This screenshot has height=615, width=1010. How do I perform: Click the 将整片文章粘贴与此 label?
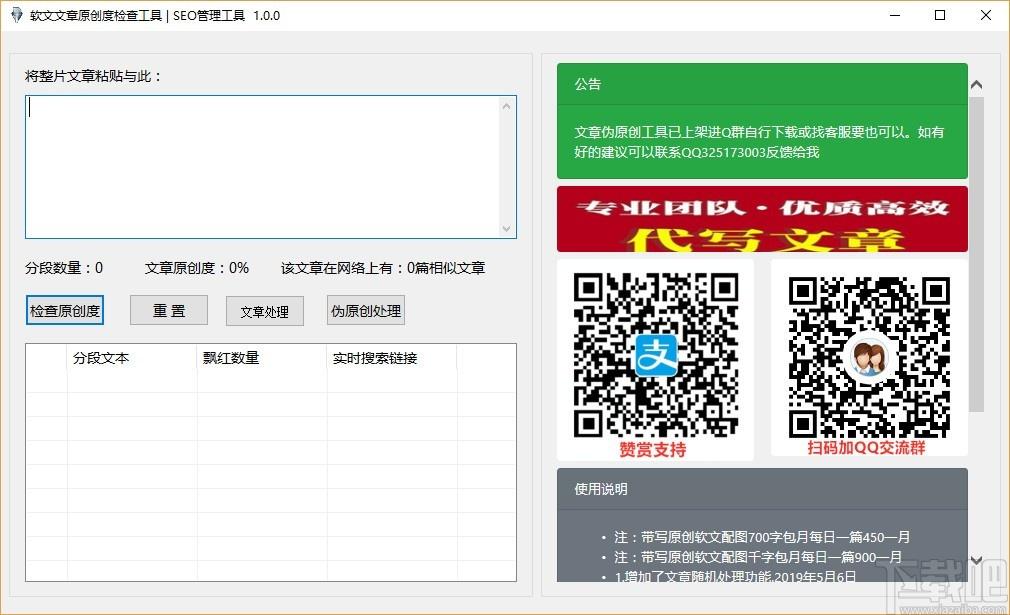coord(93,76)
